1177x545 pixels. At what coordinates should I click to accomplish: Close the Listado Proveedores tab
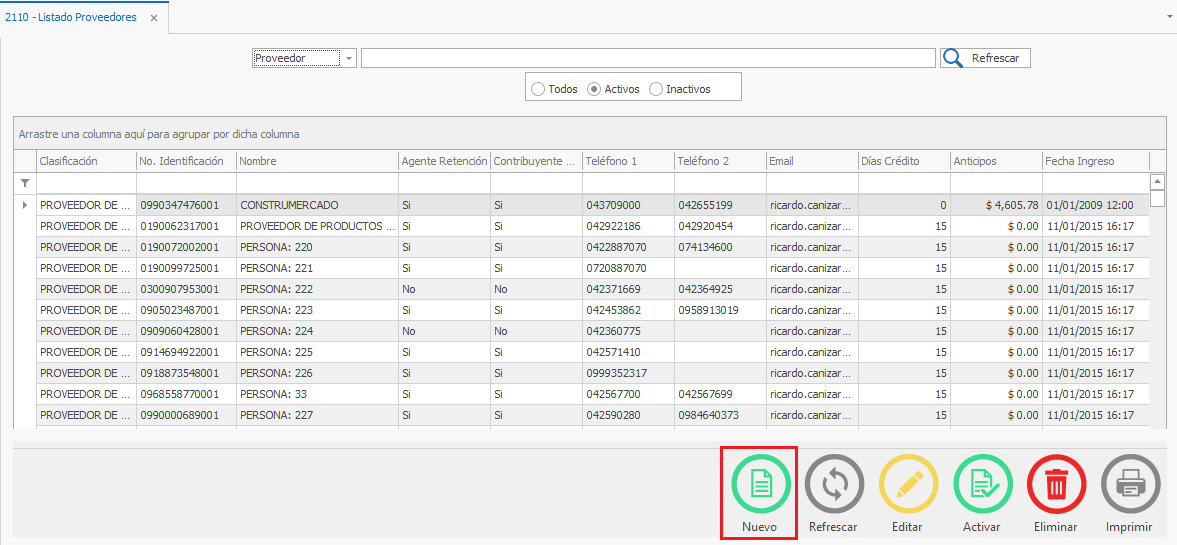(x=154, y=18)
